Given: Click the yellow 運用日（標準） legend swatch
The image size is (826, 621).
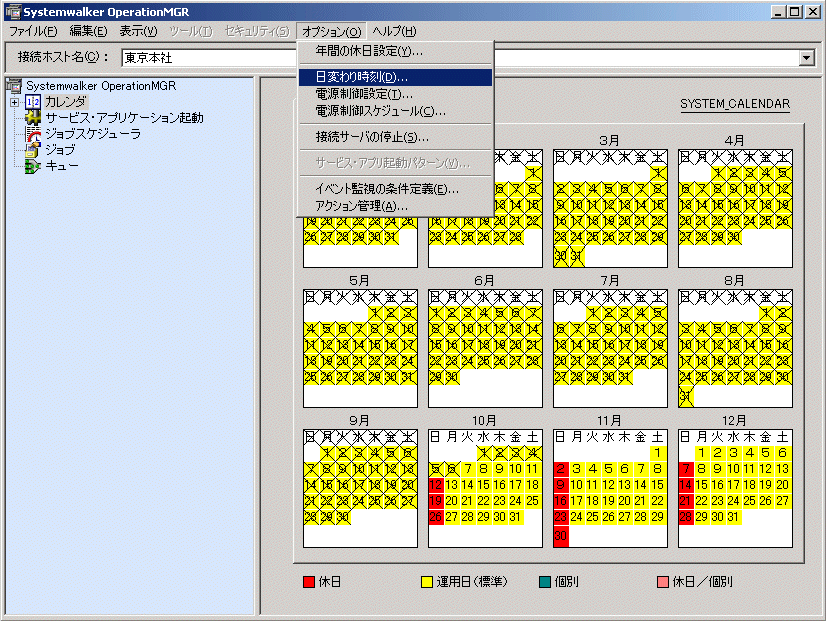Looking at the screenshot, I should coord(427,581).
